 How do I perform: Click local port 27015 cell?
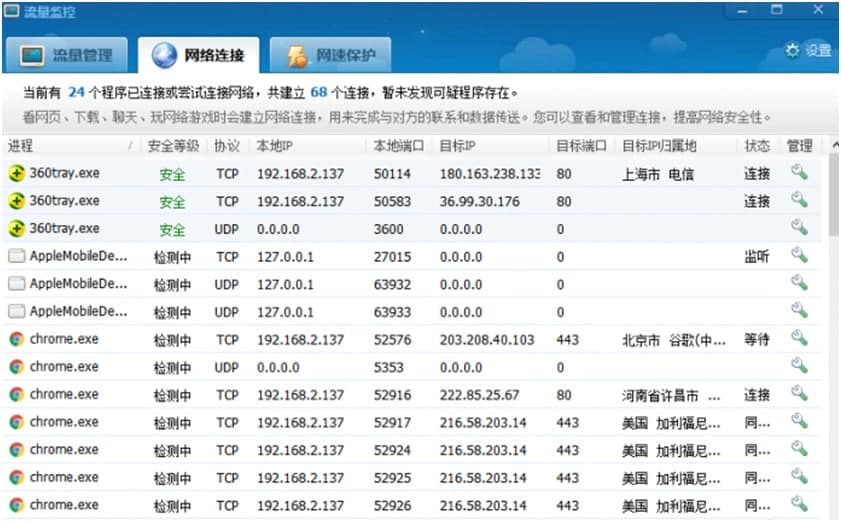(392, 257)
